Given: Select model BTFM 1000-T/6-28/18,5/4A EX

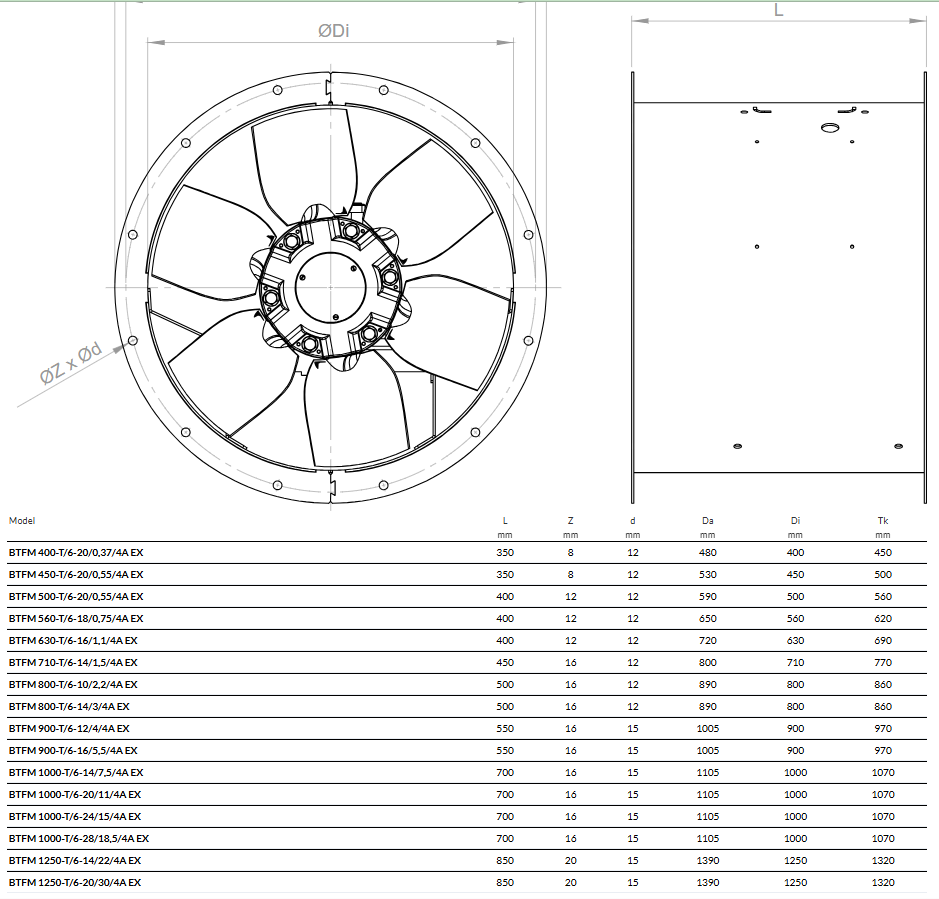Looking at the screenshot, I should tap(79, 838).
